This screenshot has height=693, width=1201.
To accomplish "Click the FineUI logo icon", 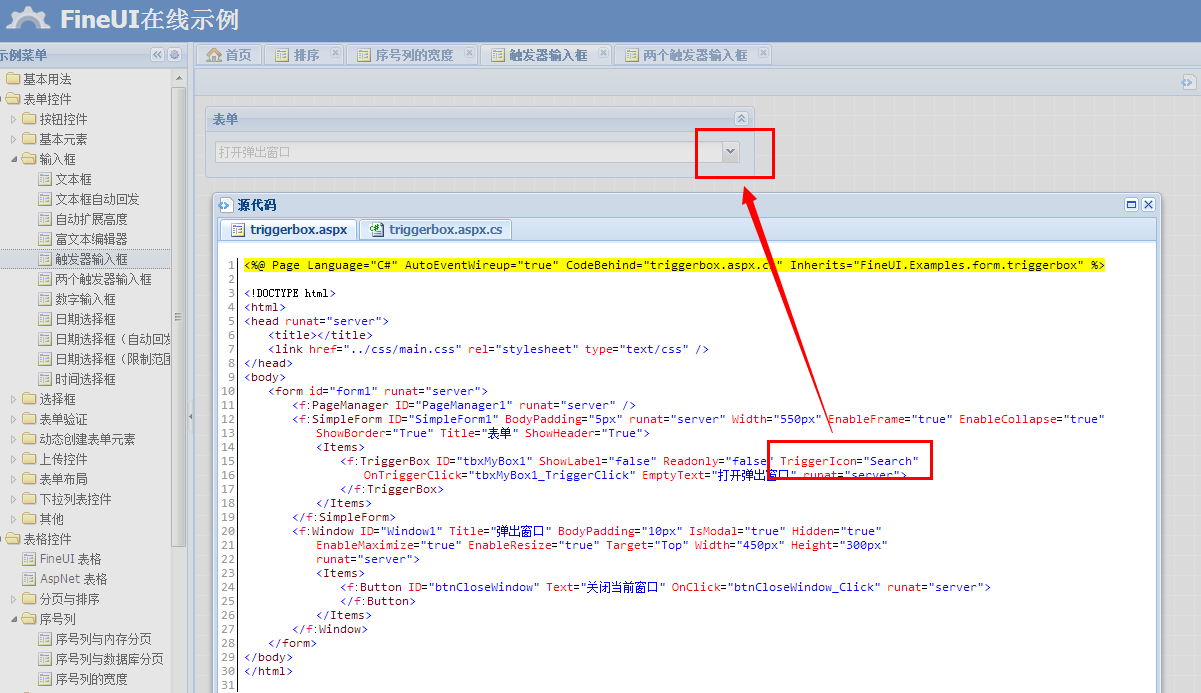I will pyautogui.click(x=27, y=18).
